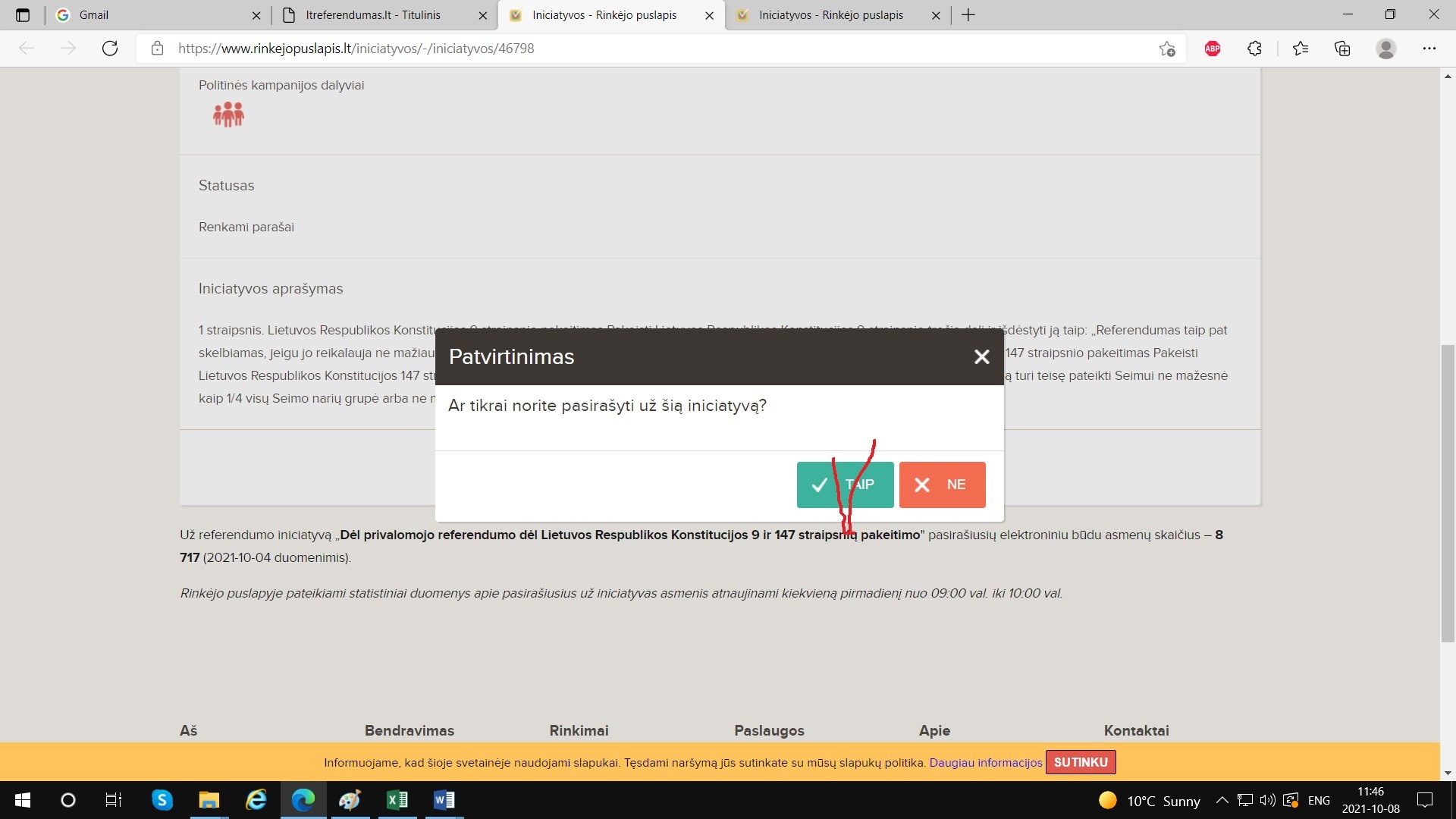Open Excel from the taskbar
Screen dimensions: 1456x819
(397, 800)
